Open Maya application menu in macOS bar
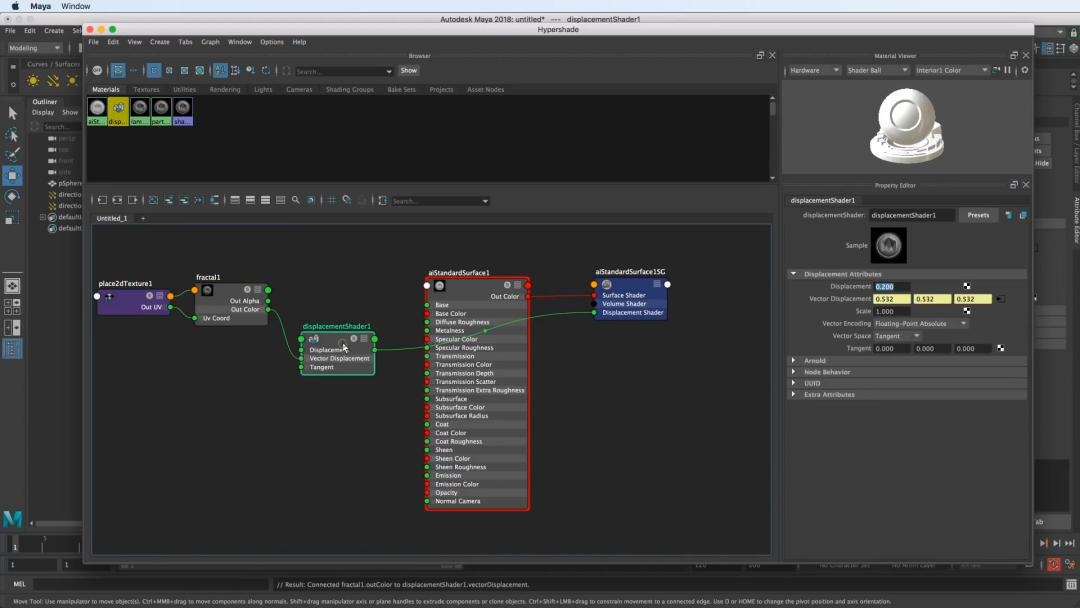This screenshot has width=1080, height=608. point(41,6)
